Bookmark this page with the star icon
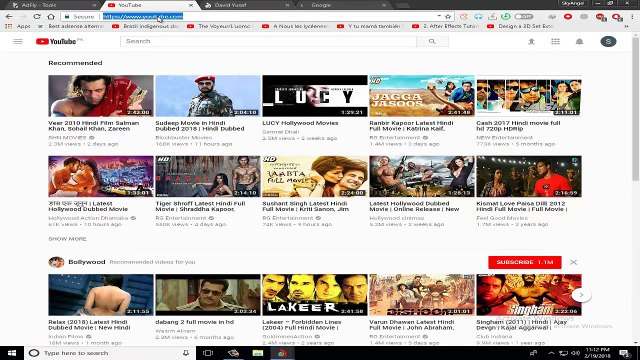The image size is (640, 360). coord(448,16)
